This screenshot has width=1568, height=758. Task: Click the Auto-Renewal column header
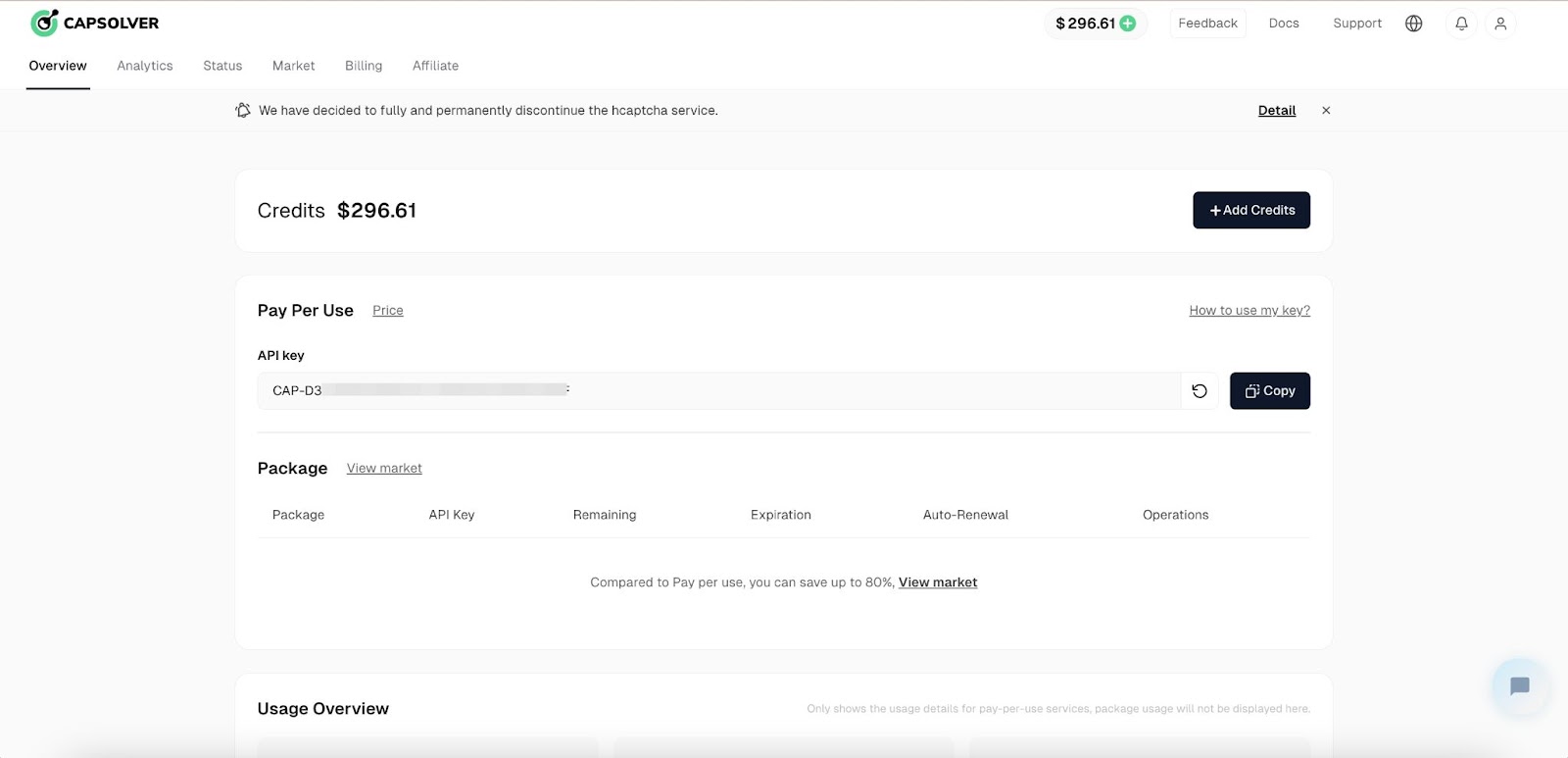(x=965, y=515)
